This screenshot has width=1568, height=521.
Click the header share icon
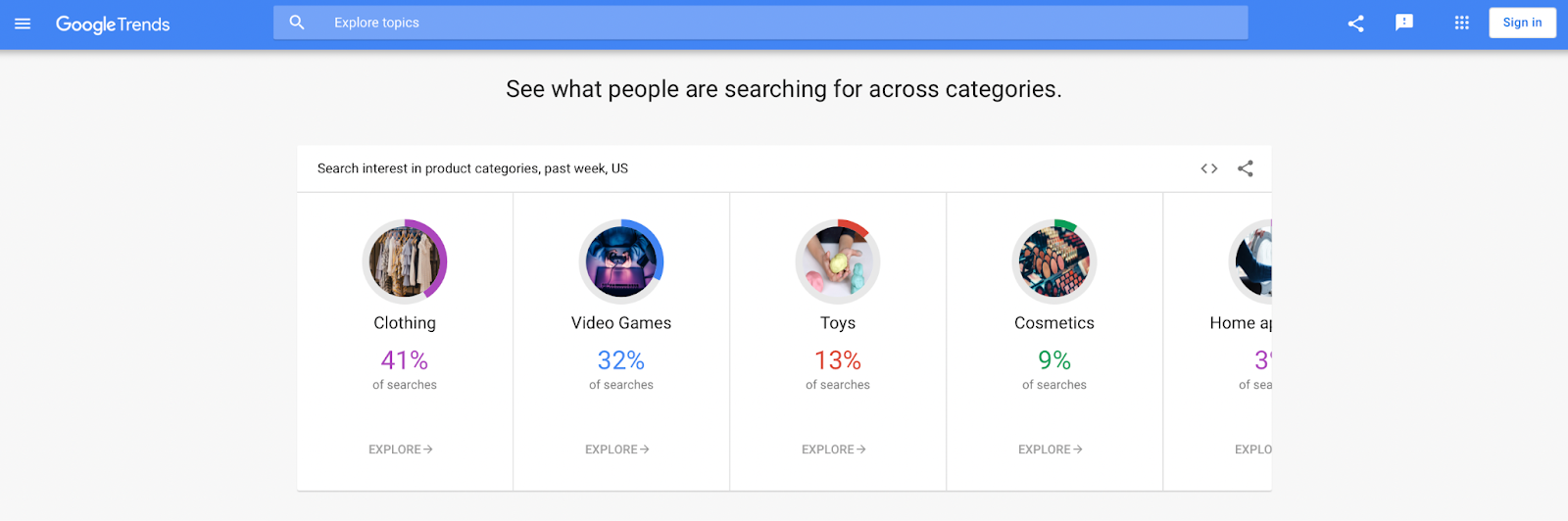click(x=1355, y=24)
